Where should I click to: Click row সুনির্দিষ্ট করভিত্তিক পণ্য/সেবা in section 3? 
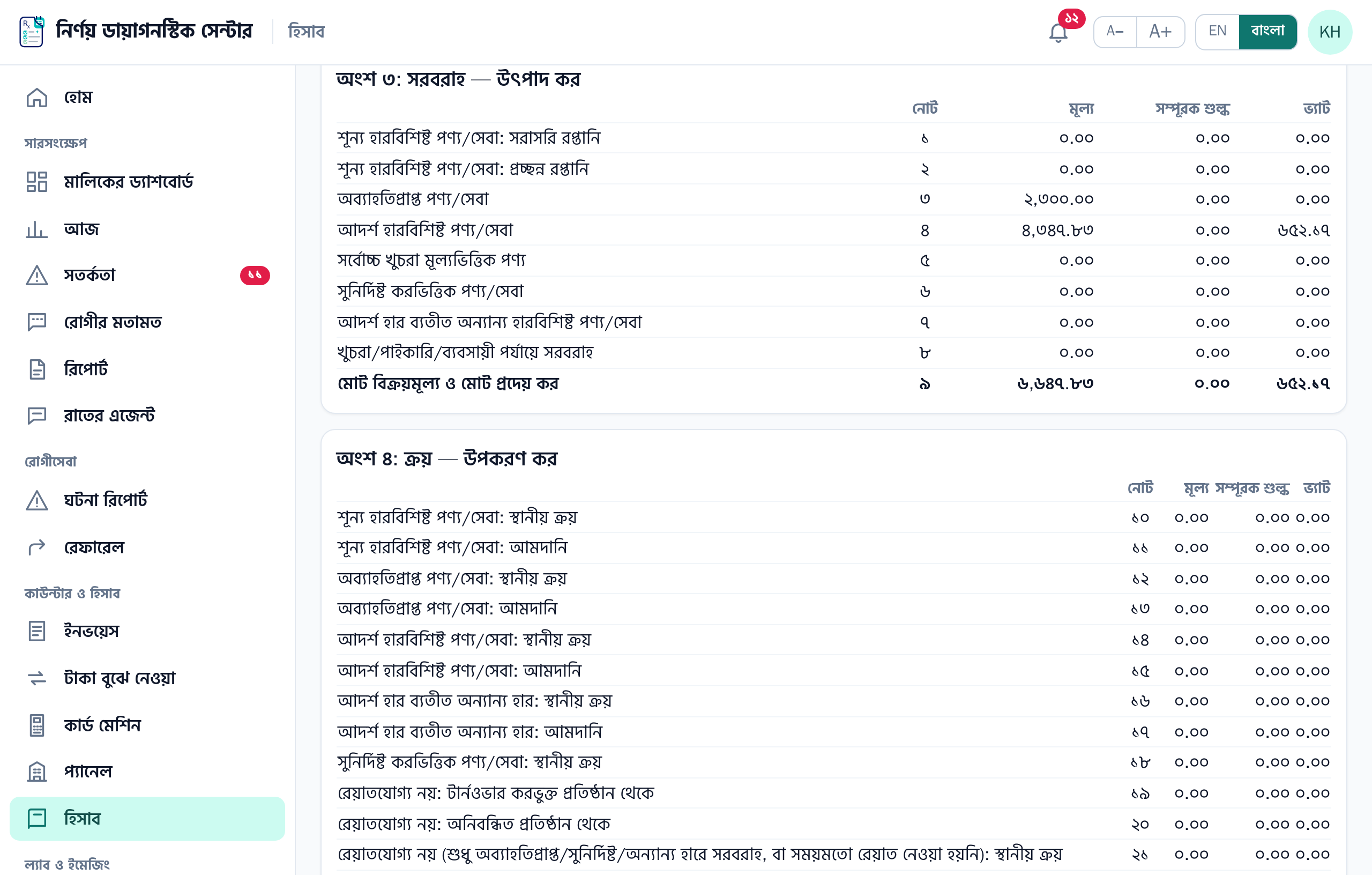click(833, 291)
